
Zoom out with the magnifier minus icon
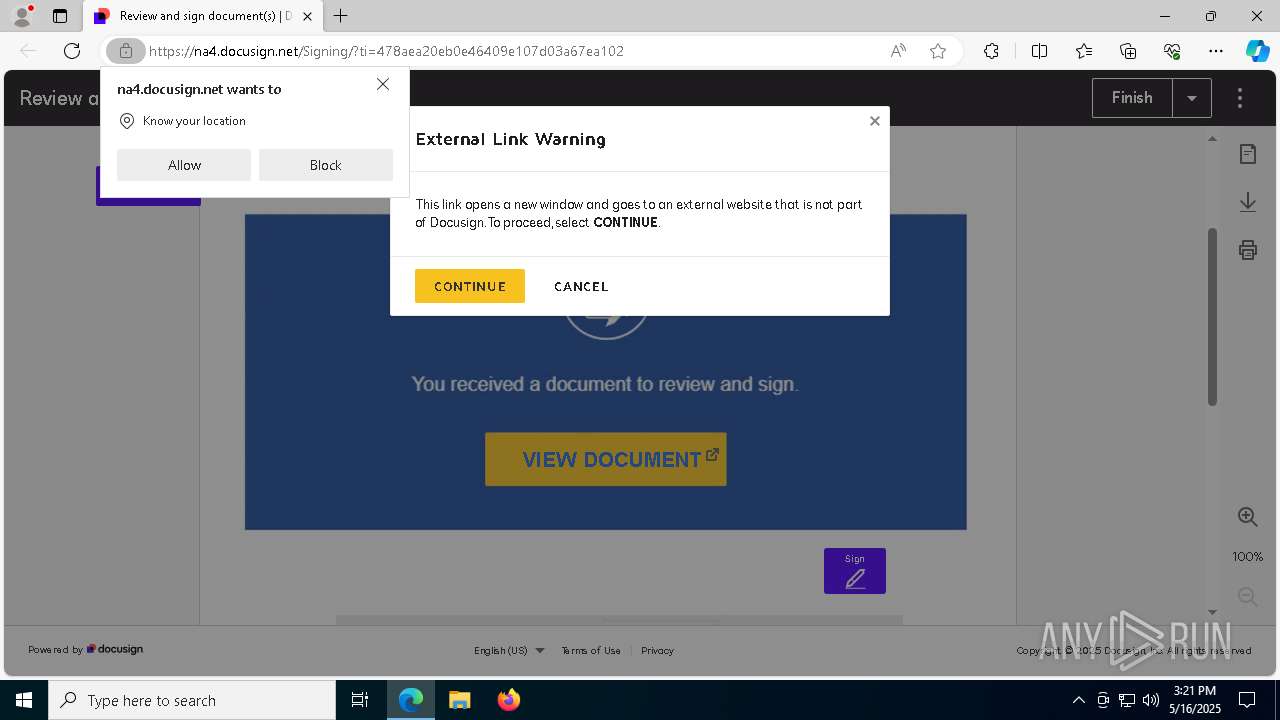[x=1248, y=597]
